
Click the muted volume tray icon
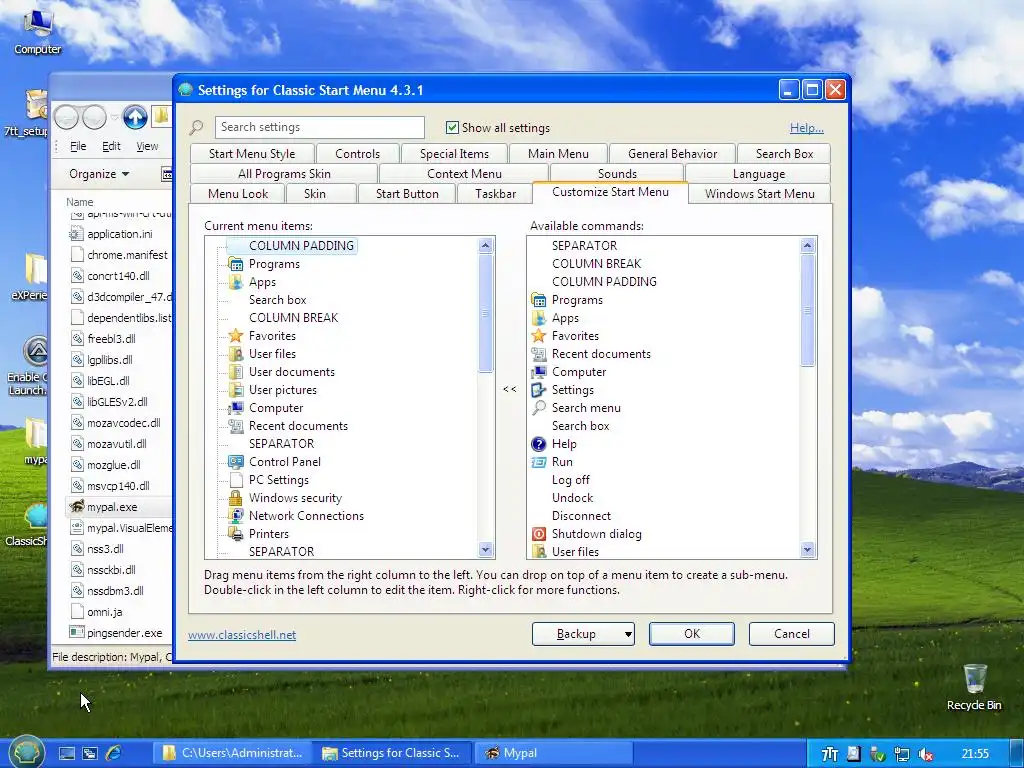coord(925,754)
